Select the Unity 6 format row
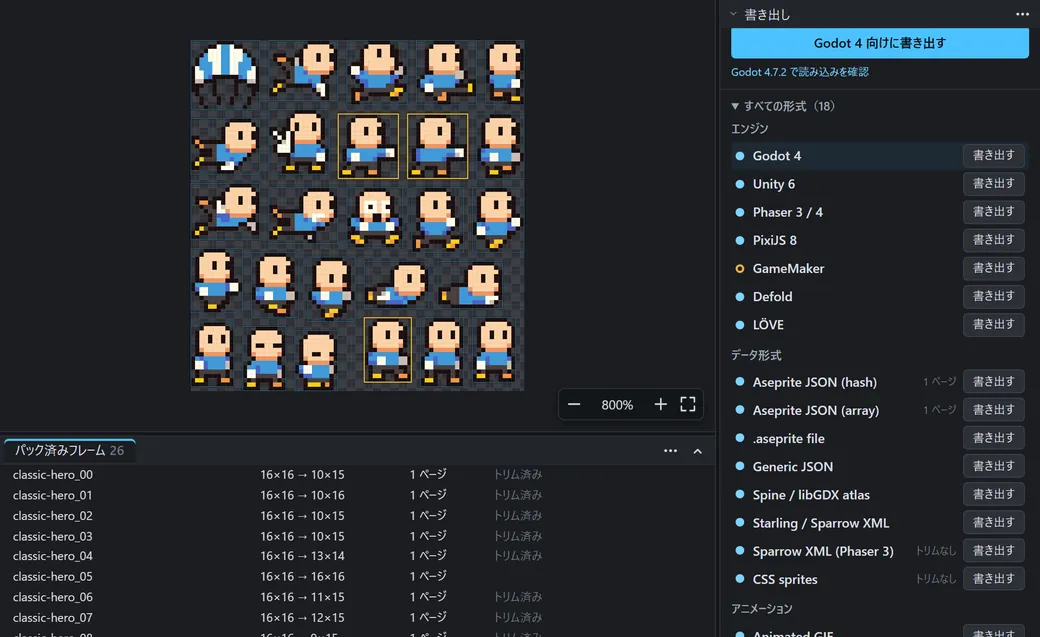Viewport: 1040px width, 637px height. click(879, 184)
